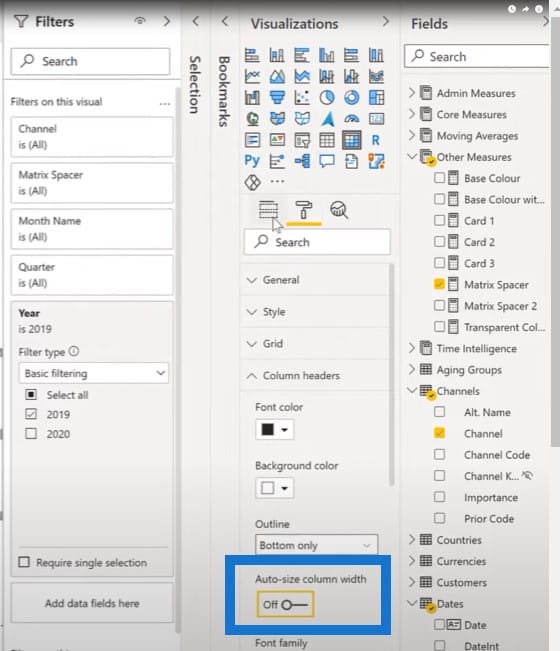Select the Scatter chart visualization icon
The height and width of the screenshot is (651, 560).
click(x=302, y=98)
